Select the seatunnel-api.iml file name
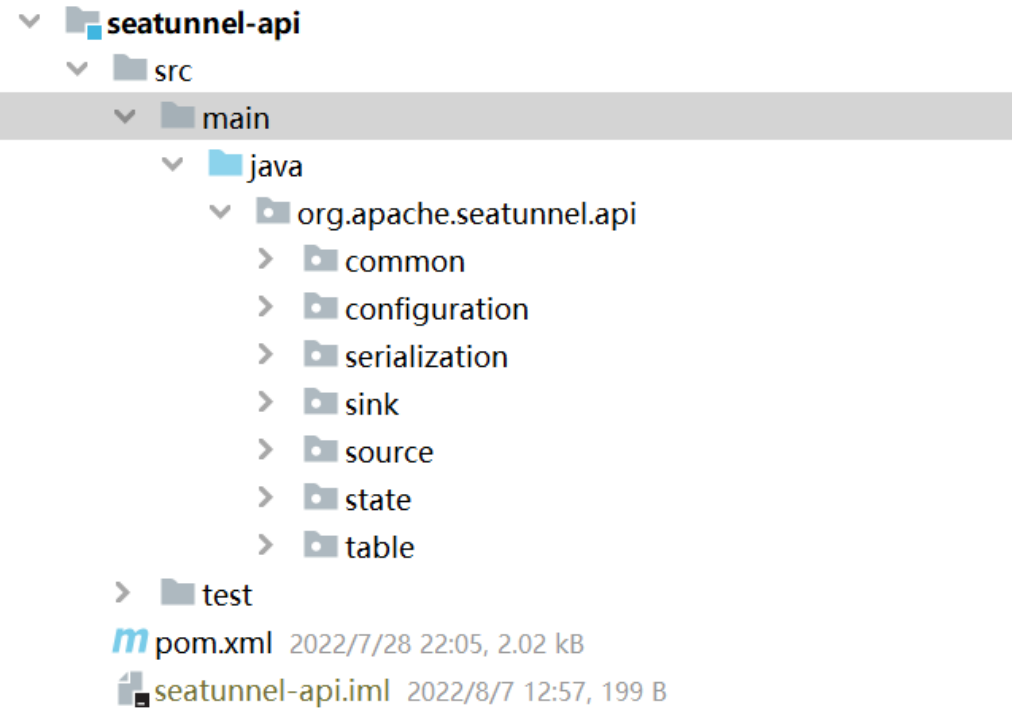The image size is (1012, 720). 272,691
